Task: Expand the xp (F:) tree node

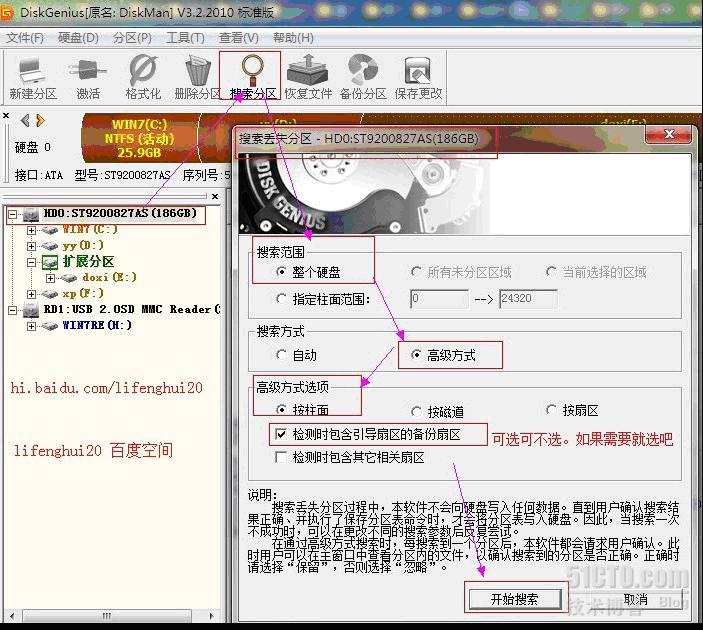Action: 31,294
